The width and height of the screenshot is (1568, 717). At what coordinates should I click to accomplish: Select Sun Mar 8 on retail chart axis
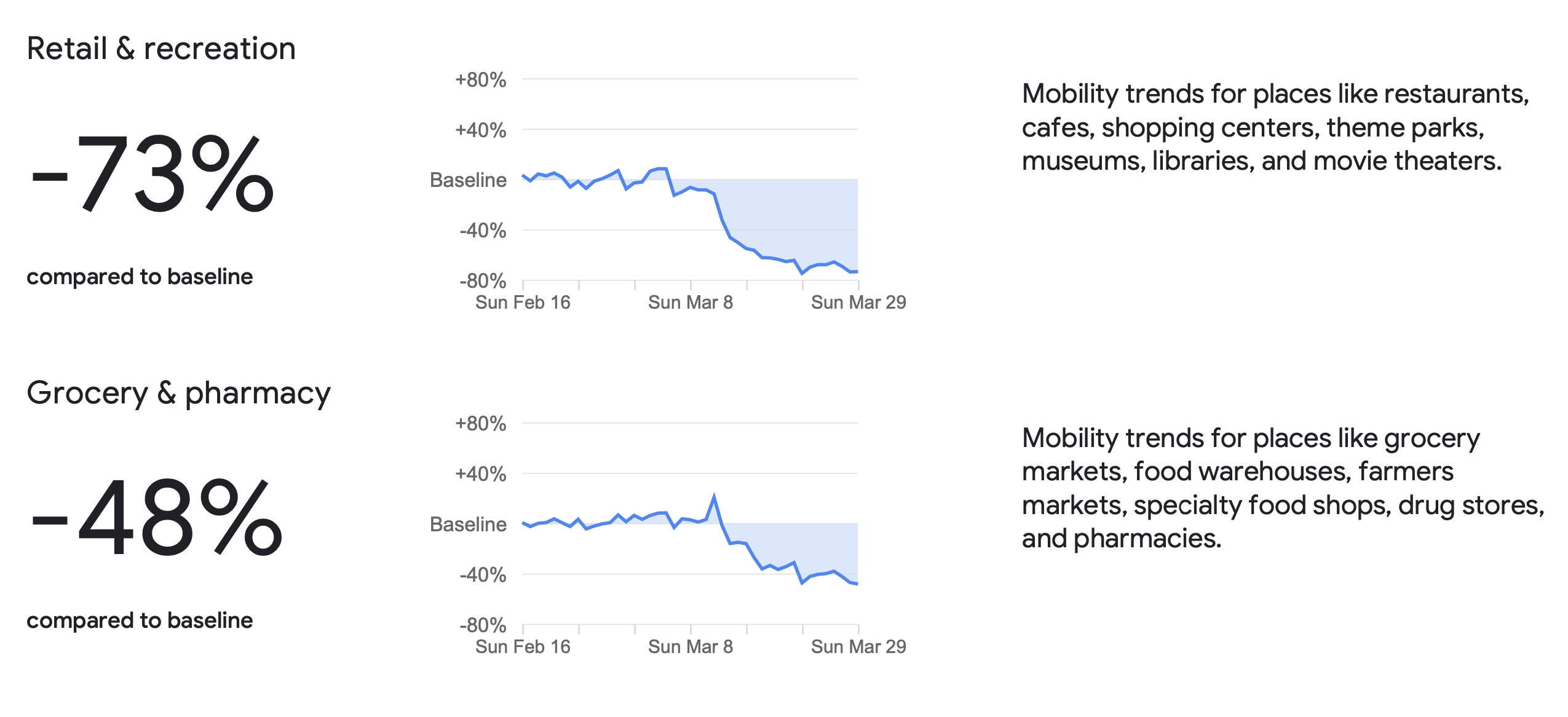point(690,303)
